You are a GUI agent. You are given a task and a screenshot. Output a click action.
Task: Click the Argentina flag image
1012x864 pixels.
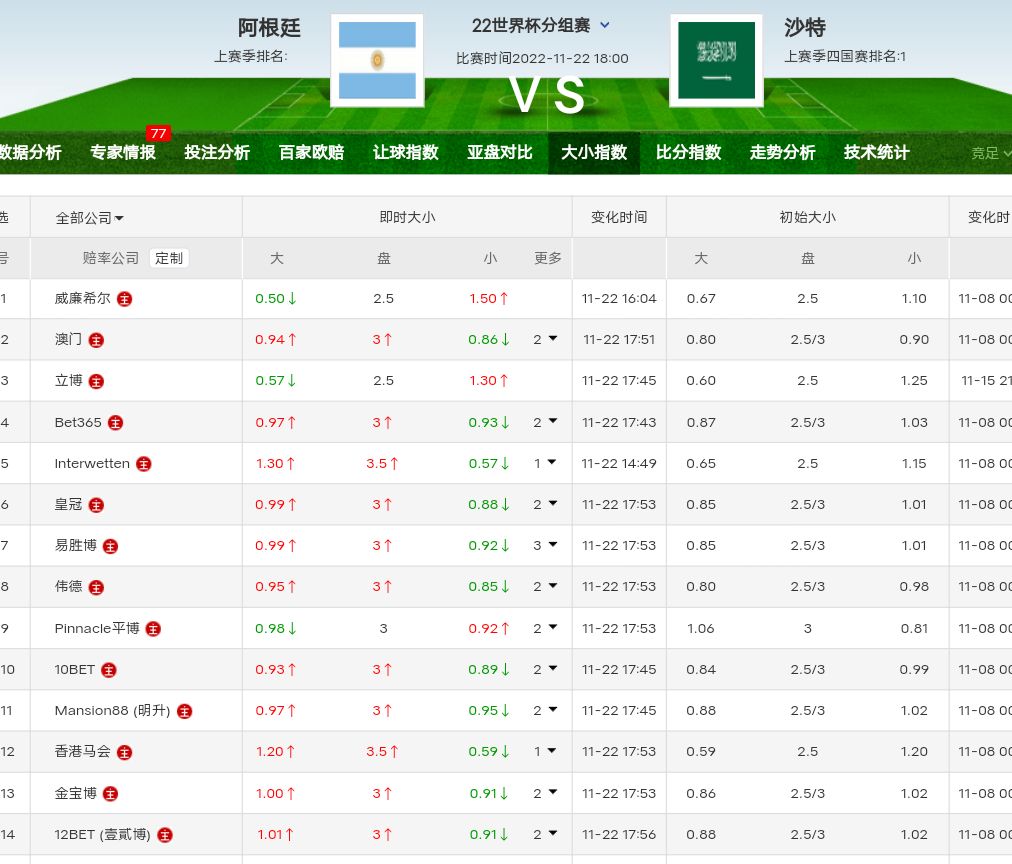pos(377,60)
